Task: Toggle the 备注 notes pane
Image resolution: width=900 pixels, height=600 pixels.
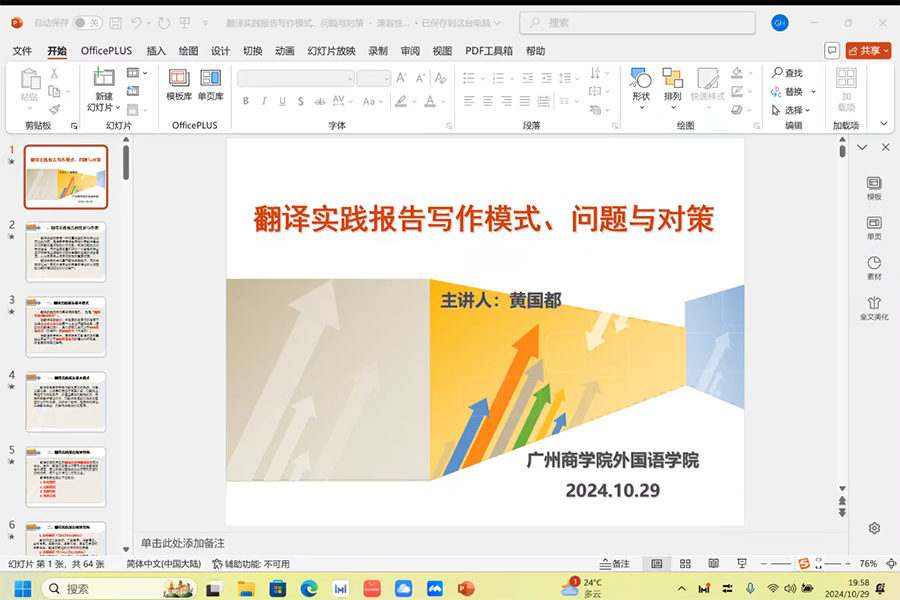Action: pos(614,564)
